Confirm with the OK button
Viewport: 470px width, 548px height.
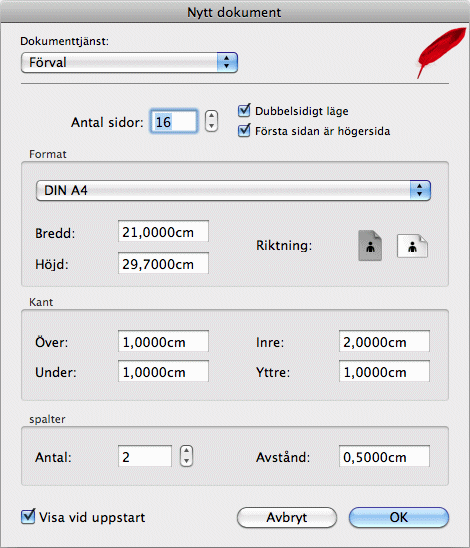[x=399, y=517]
